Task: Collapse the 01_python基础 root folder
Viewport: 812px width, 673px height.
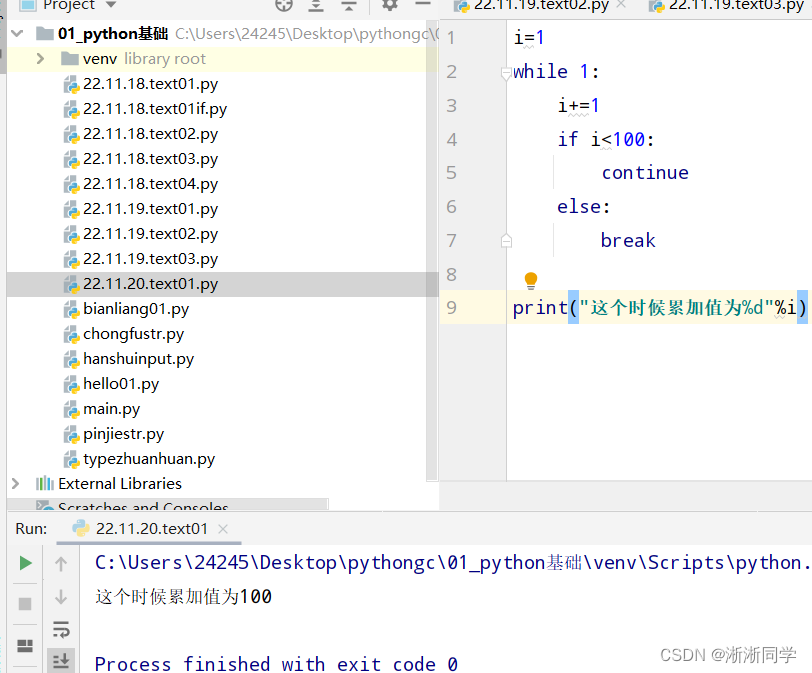Action: (x=17, y=34)
